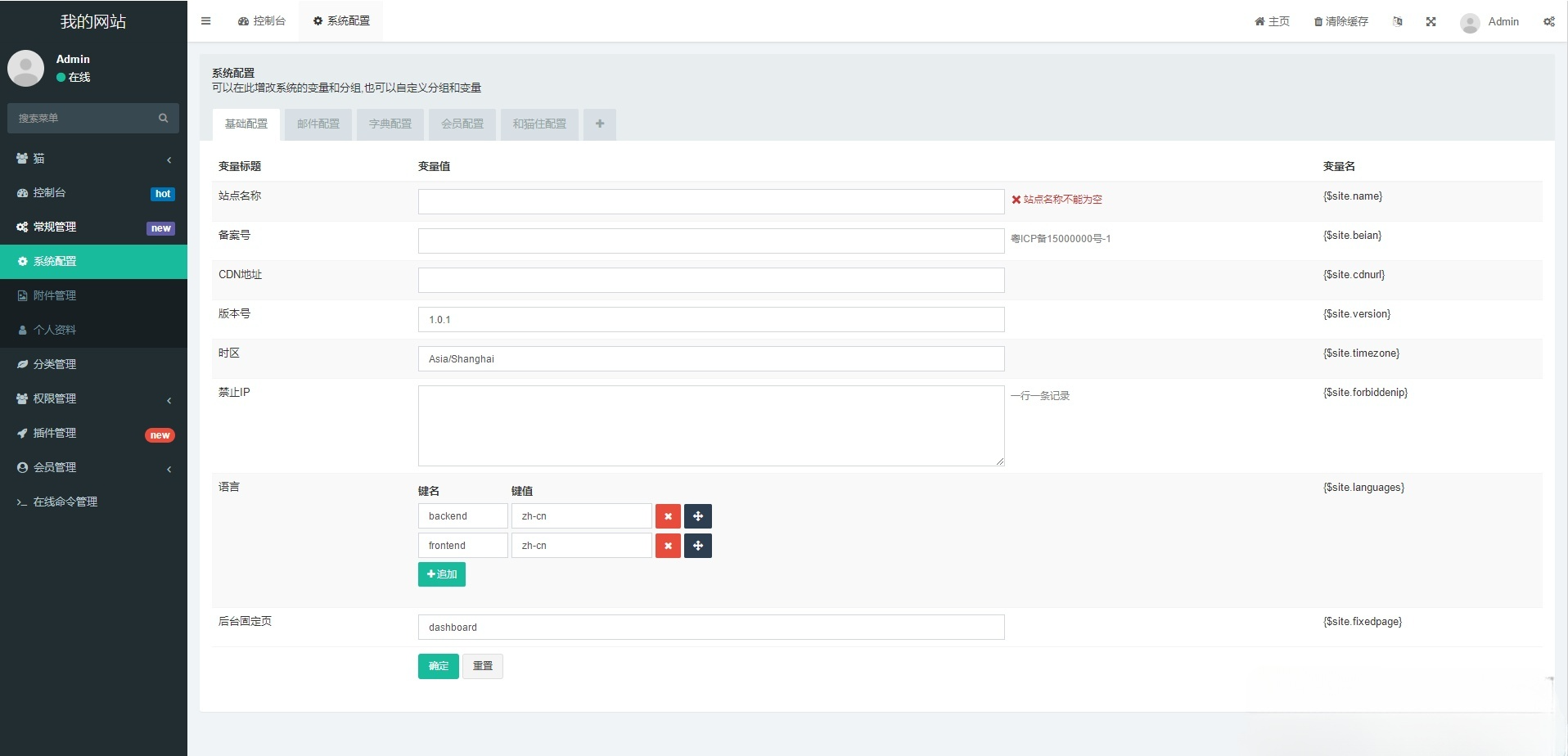Click 清除缓存 in the top bar
The height and width of the screenshot is (756, 1568).
point(1340,22)
